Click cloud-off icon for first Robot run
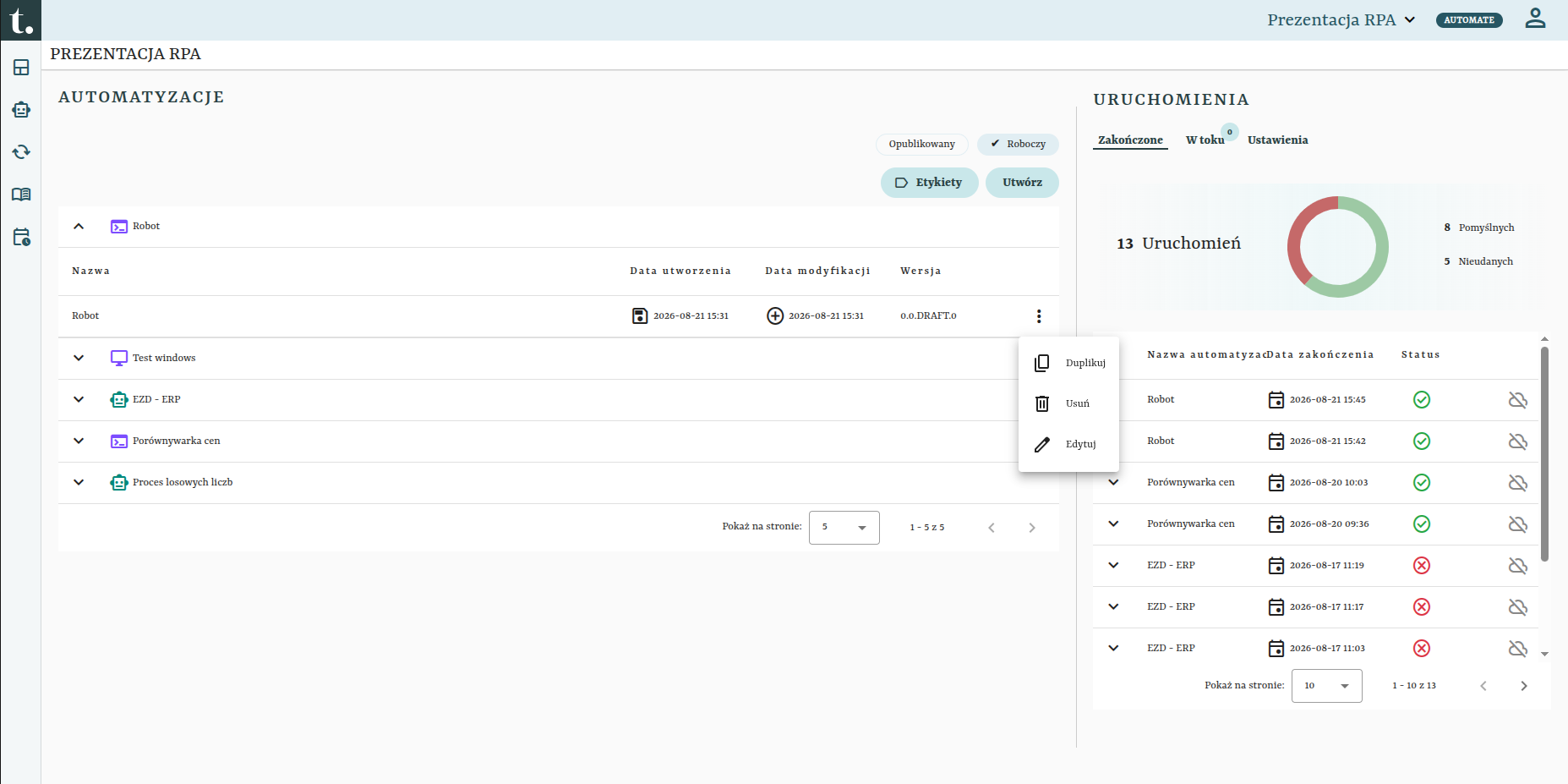This screenshot has height=784, width=1568. pyautogui.click(x=1518, y=399)
